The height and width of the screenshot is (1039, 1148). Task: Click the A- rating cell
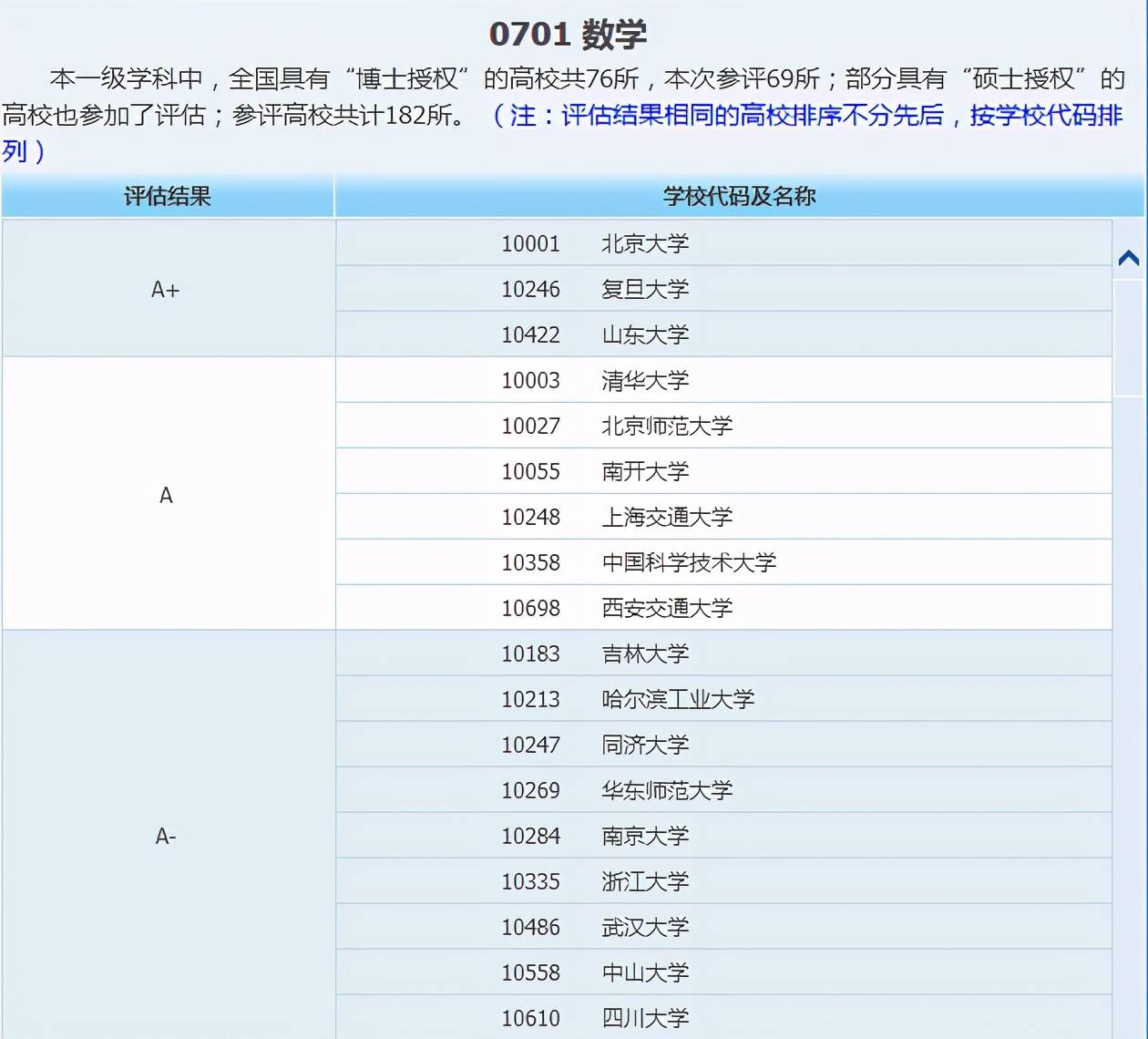coord(169,836)
